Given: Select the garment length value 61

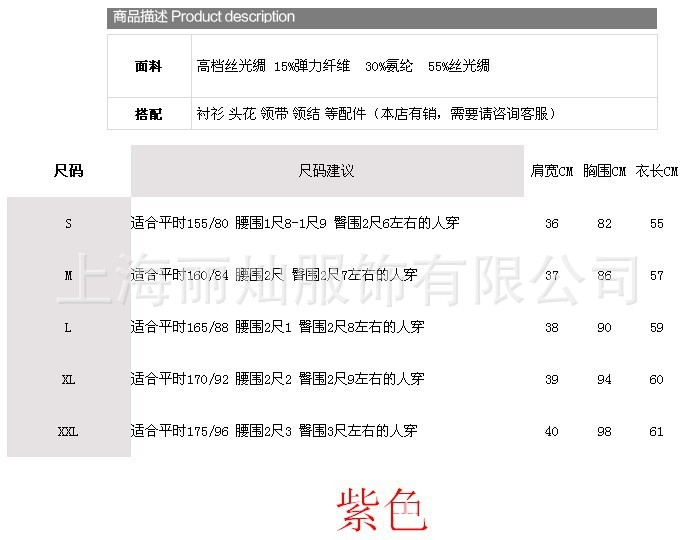Looking at the screenshot, I should [x=656, y=432].
